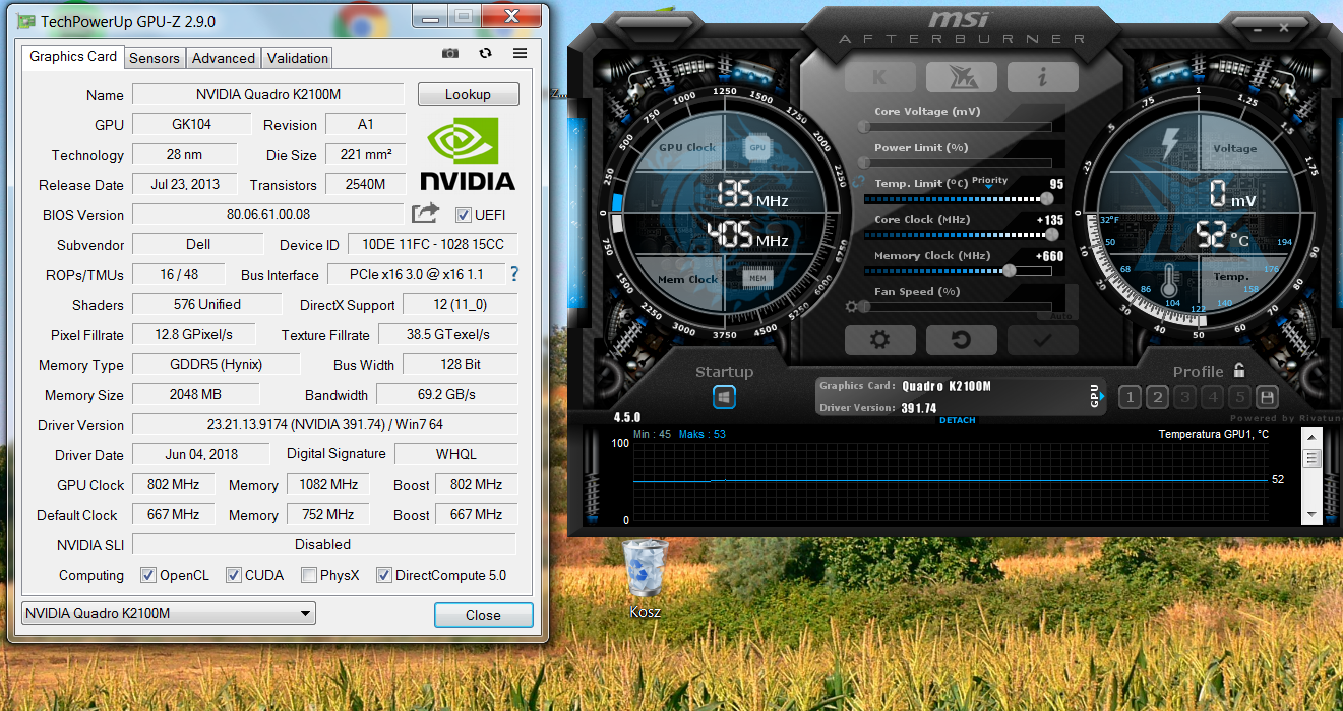Select Afterburner profile slot 3
The width and height of the screenshot is (1343, 711).
point(1185,397)
